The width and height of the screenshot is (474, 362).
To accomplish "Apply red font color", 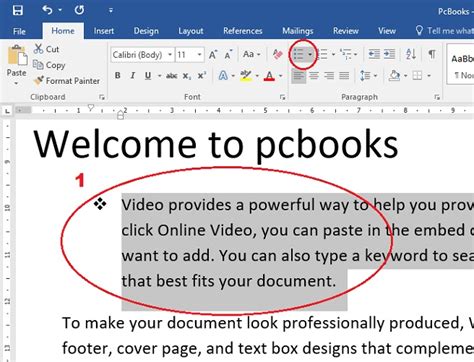I will [x=269, y=76].
